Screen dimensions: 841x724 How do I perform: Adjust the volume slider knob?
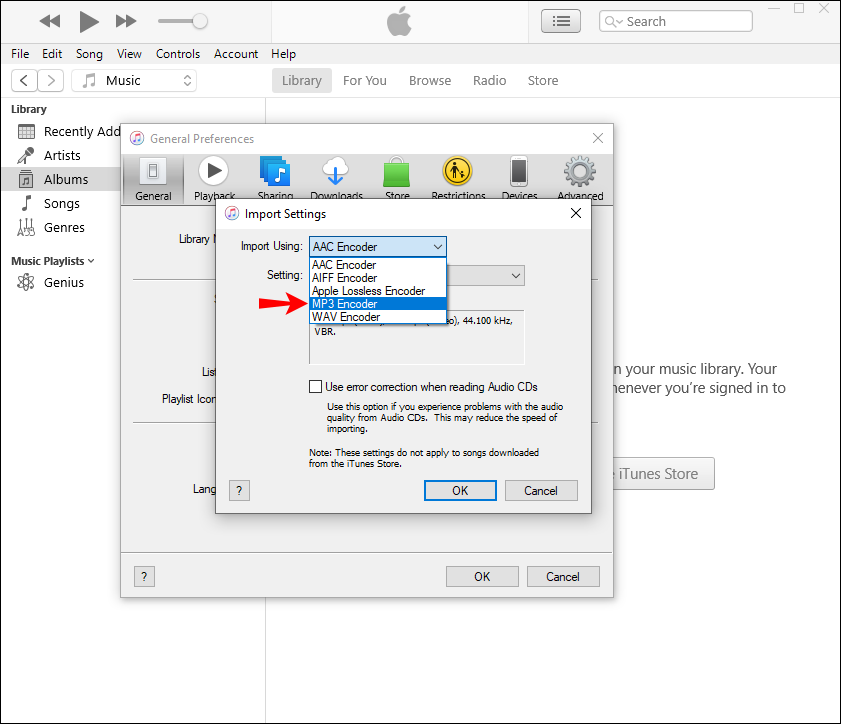(x=200, y=21)
